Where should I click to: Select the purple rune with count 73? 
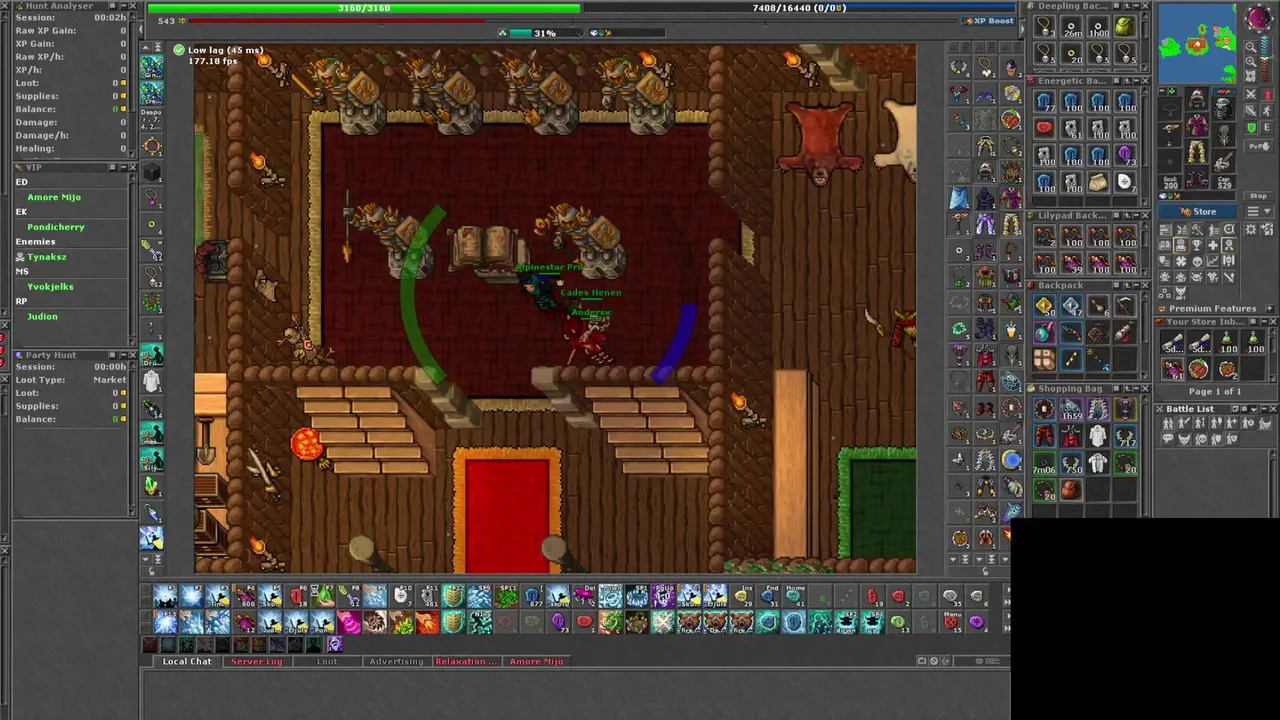pos(1125,154)
